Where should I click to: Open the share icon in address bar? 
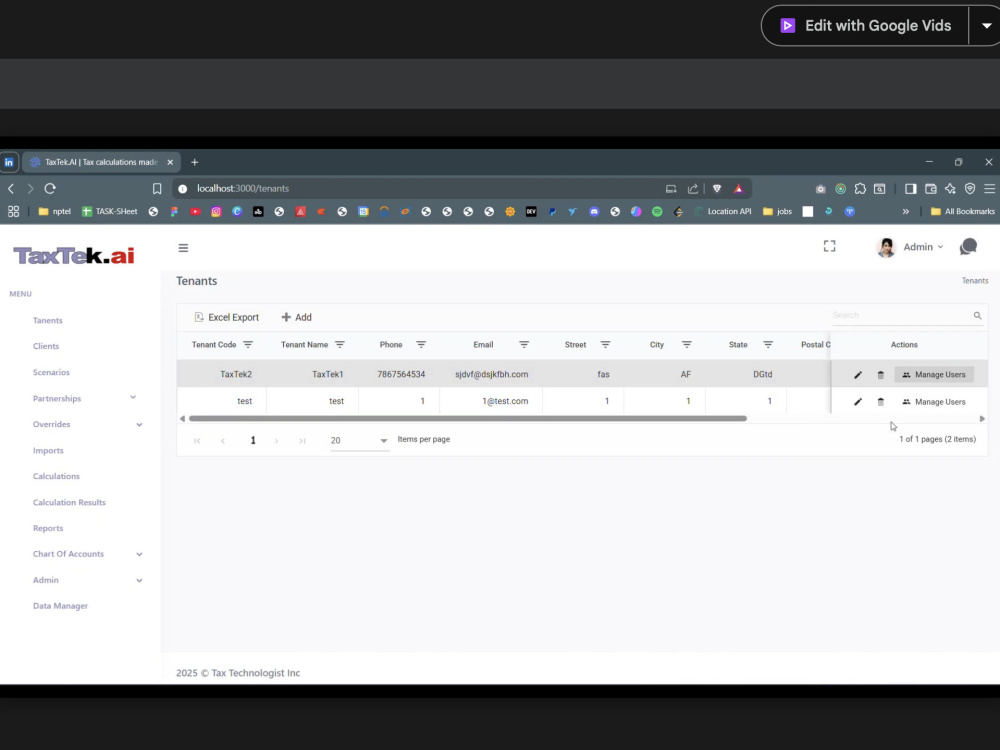click(x=693, y=188)
